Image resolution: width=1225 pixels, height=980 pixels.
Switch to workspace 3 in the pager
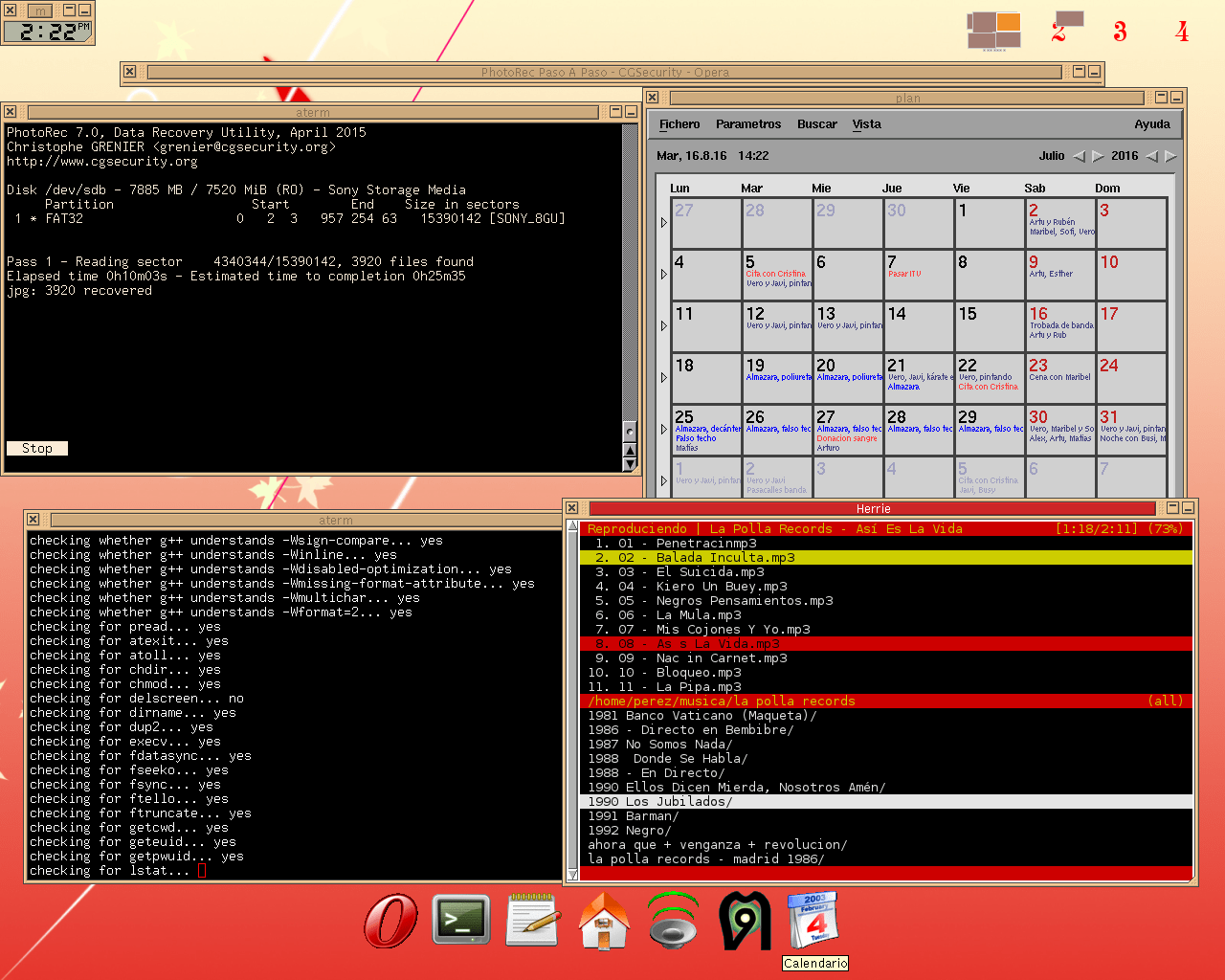click(1120, 31)
